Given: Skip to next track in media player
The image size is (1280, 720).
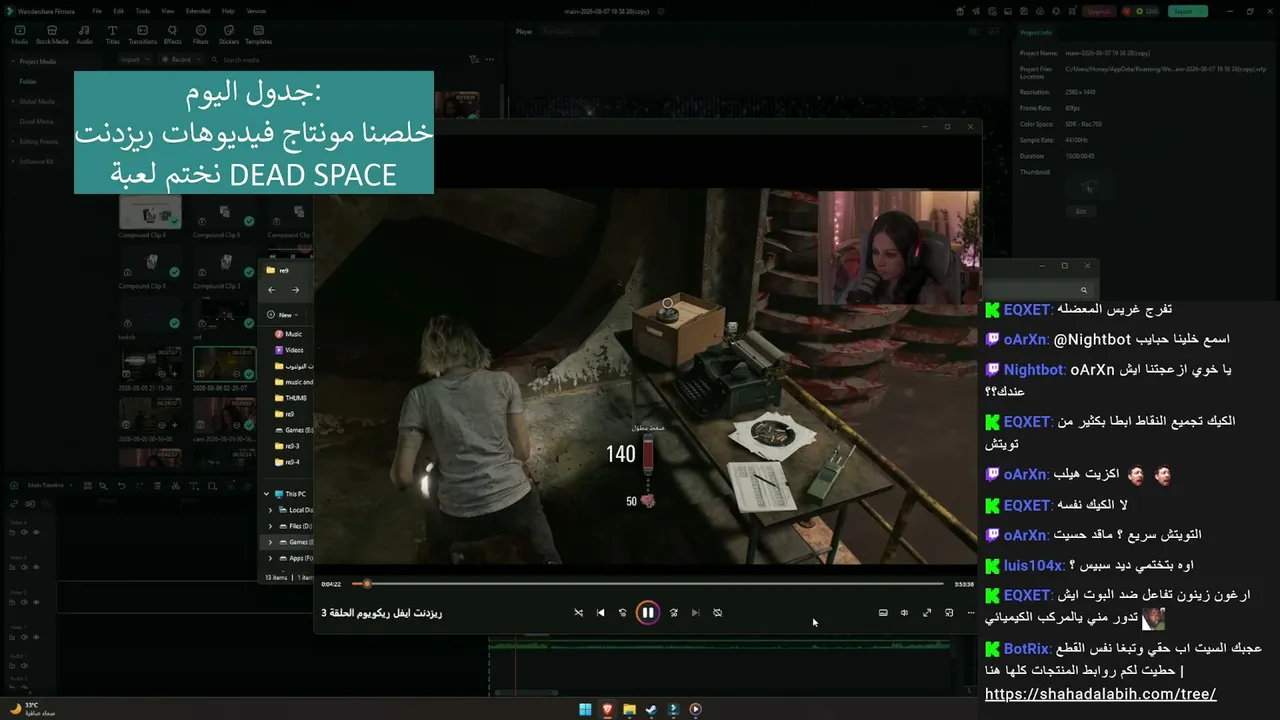Looking at the screenshot, I should tap(695, 613).
